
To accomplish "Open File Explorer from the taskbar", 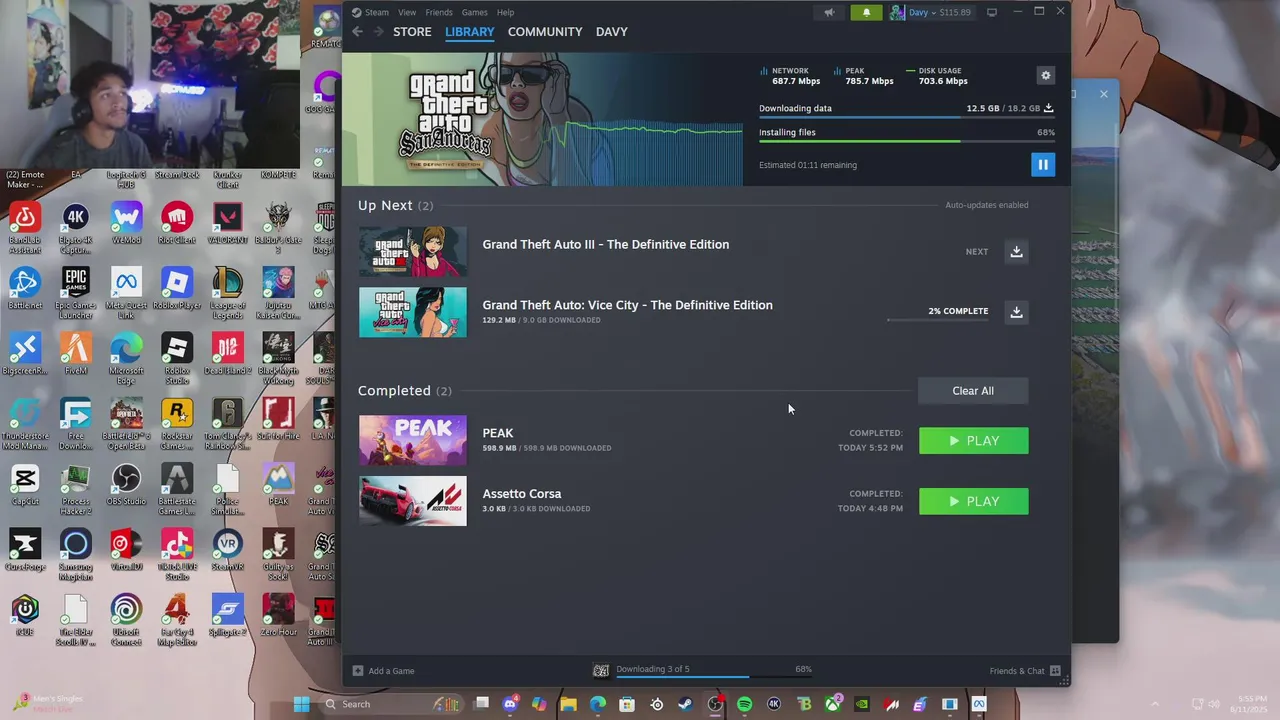I will (568, 704).
